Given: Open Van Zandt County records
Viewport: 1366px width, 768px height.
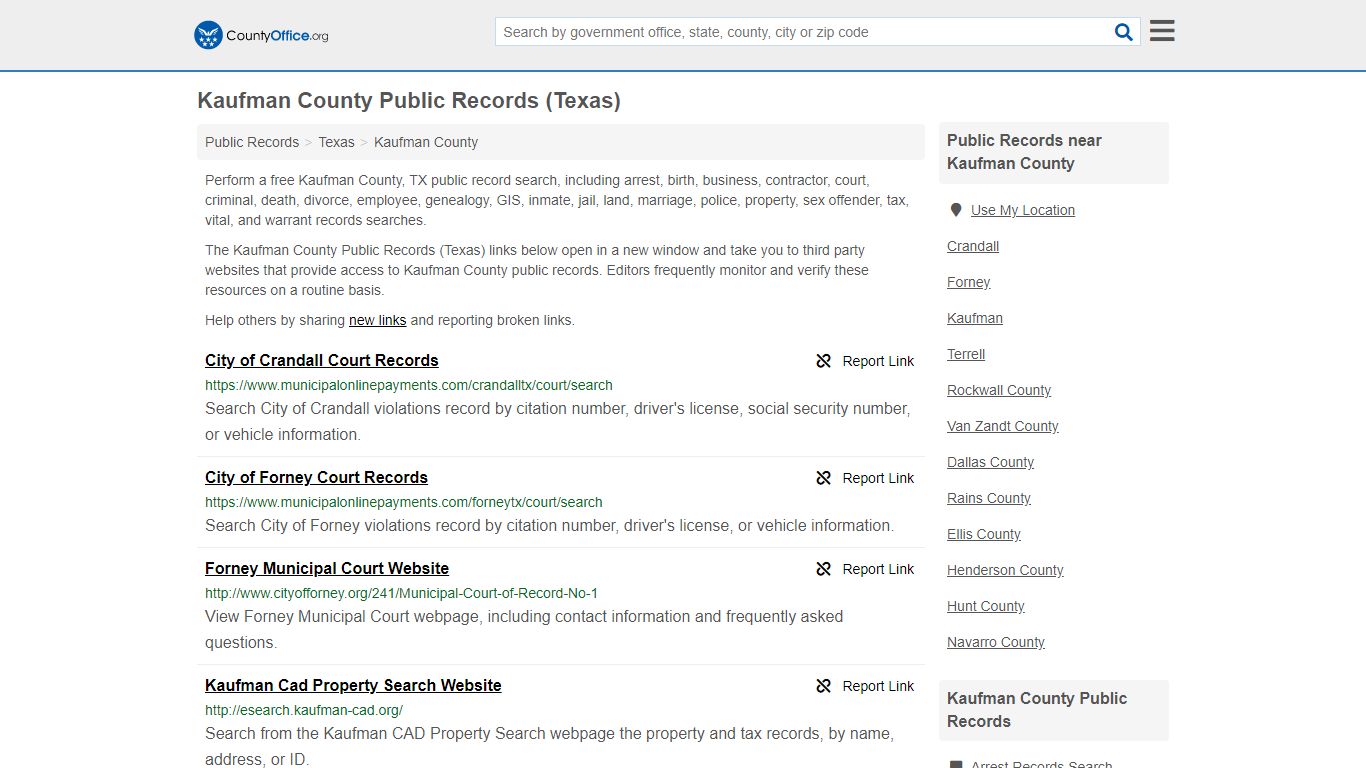Looking at the screenshot, I should pyautogui.click(x=1002, y=426).
